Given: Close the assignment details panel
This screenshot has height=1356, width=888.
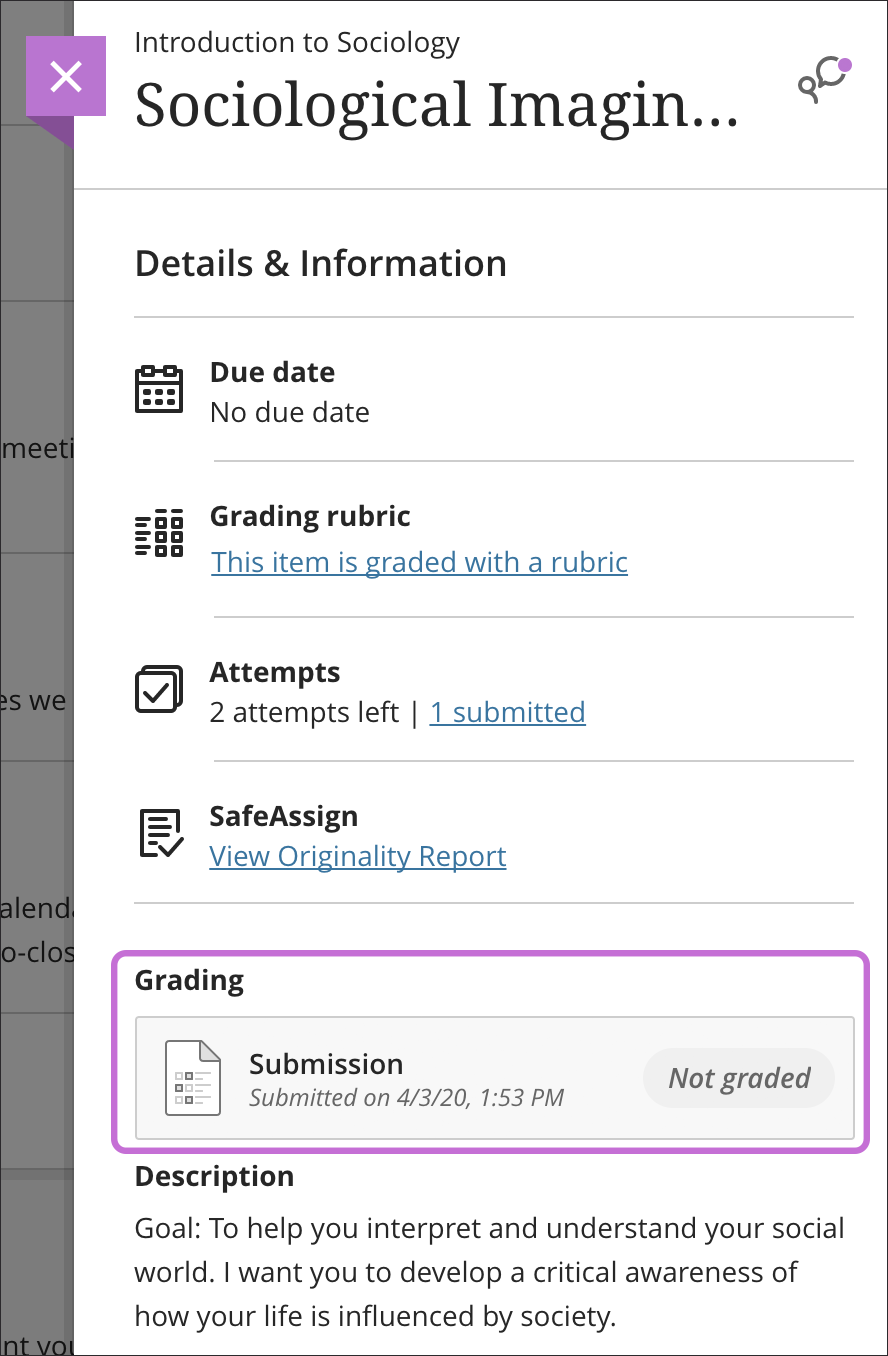Looking at the screenshot, I should point(66,76).
